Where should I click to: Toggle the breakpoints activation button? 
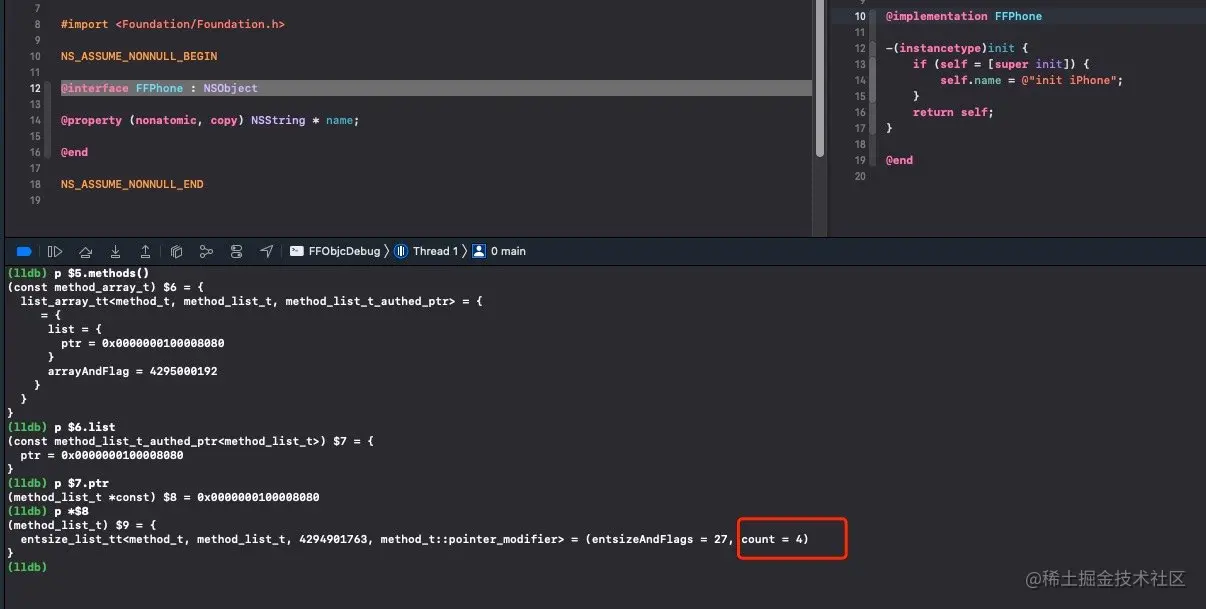(x=25, y=251)
